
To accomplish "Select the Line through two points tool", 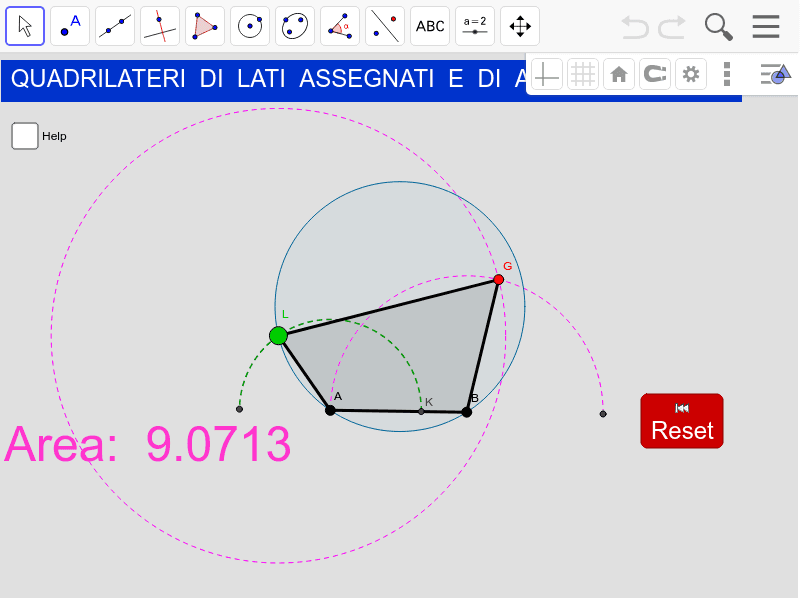I will (x=115, y=26).
